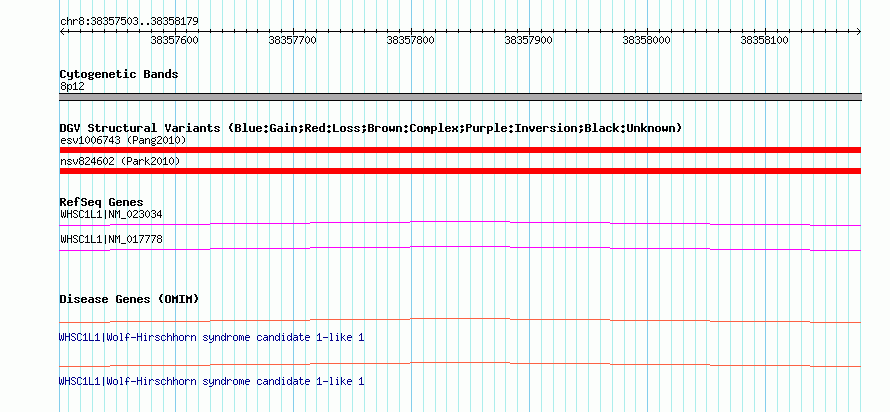Select the gray 8p12 cytogenetic band bar
This screenshot has height=412, width=890.
tap(460, 97)
